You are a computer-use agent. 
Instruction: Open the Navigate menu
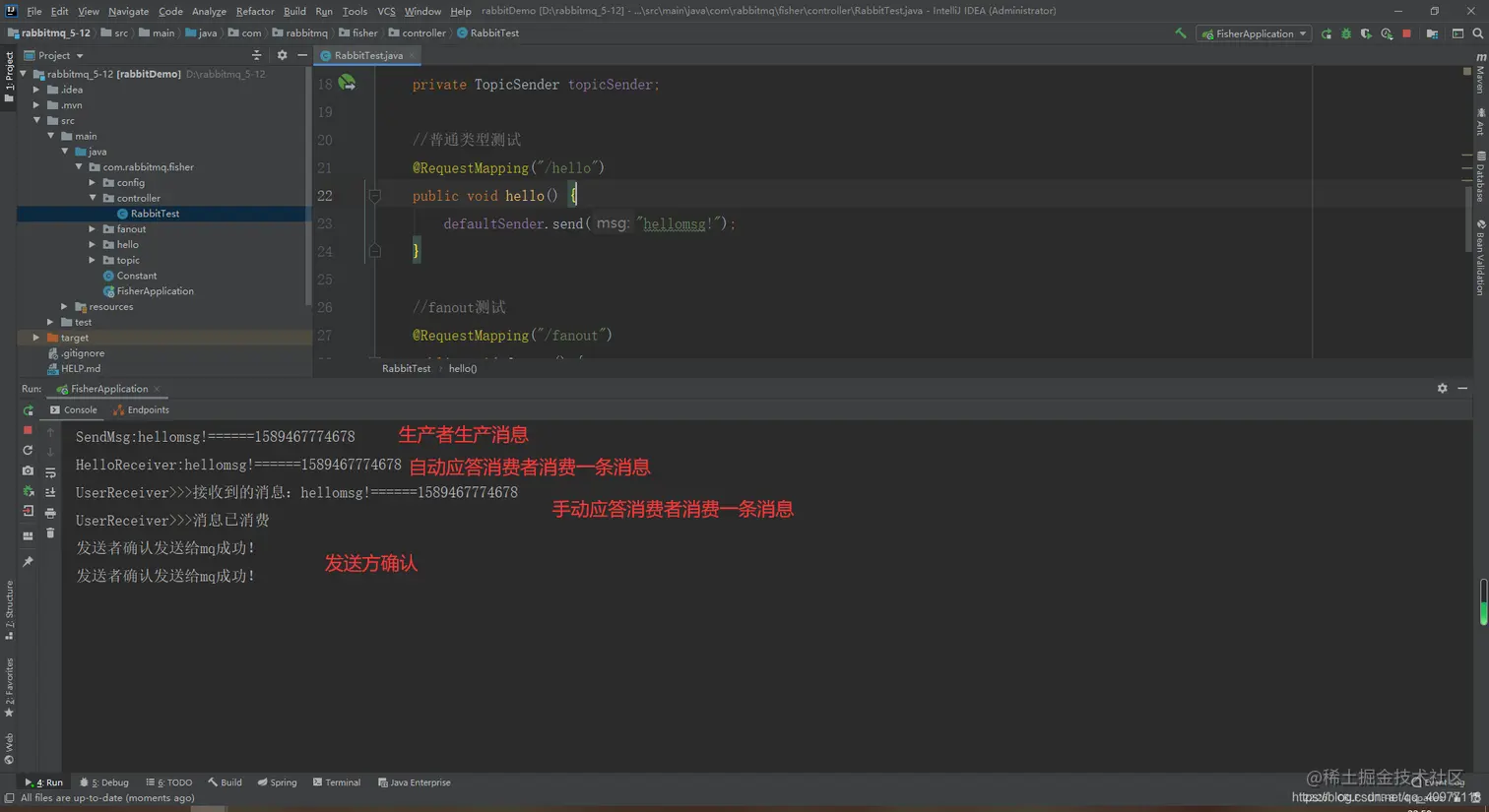[x=128, y=11]
